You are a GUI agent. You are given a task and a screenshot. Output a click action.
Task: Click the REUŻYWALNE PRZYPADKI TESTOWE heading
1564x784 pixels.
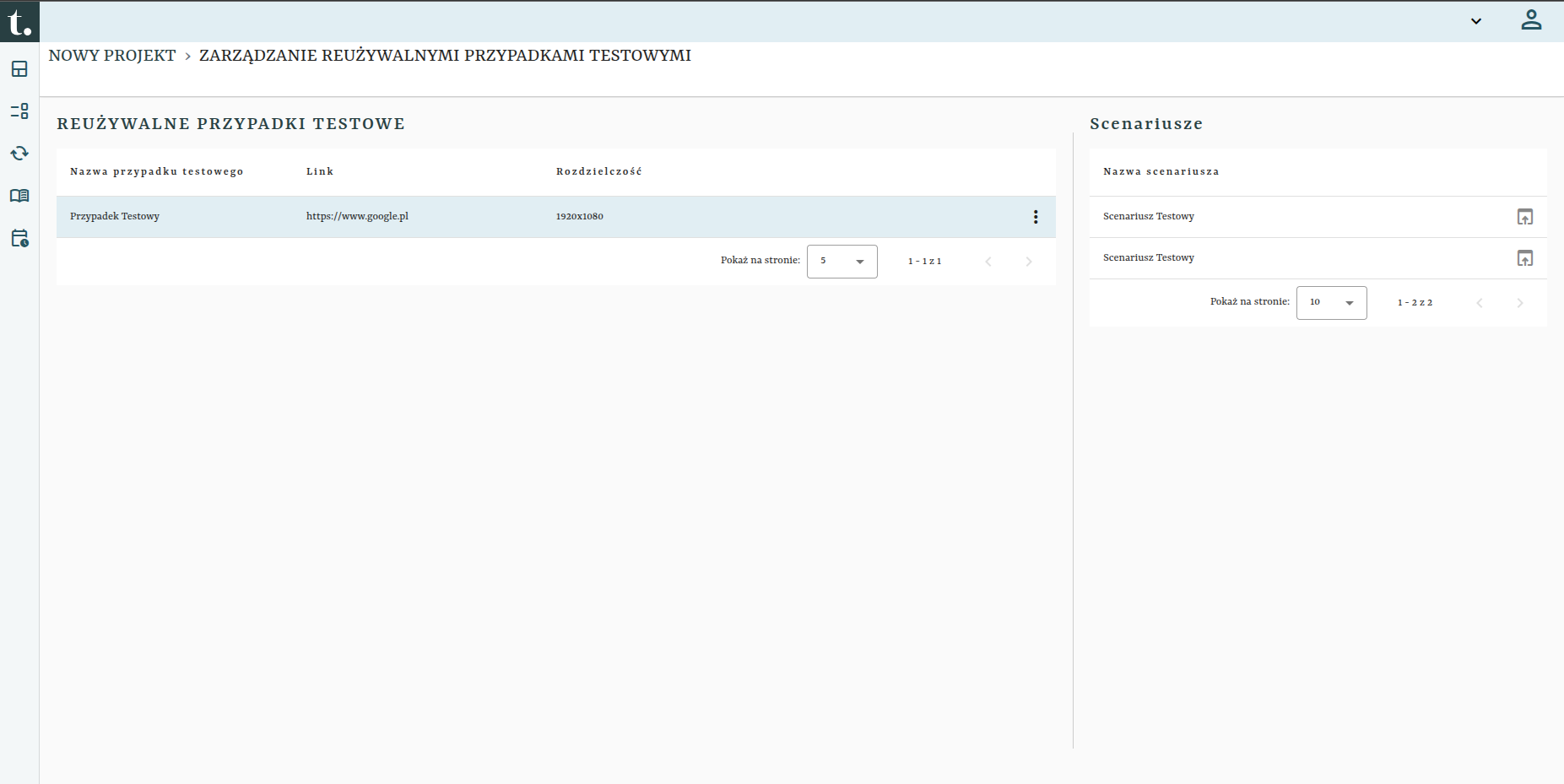tap(231, 124)
